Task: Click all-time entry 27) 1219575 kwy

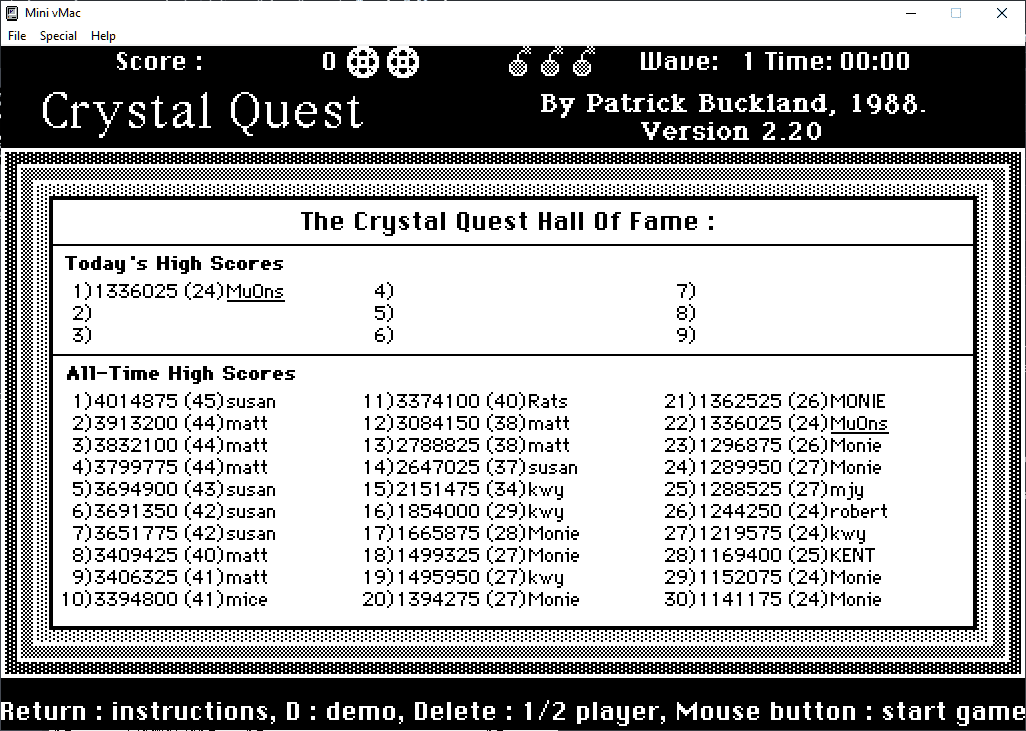Action: 765,533
